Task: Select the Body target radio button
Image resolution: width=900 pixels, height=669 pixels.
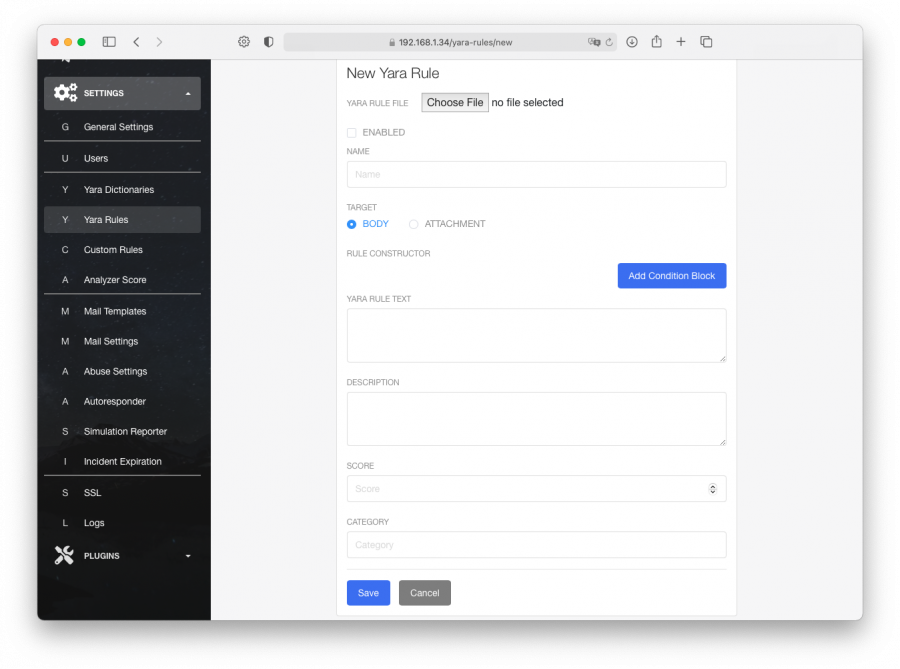Action: click(352, 224)
